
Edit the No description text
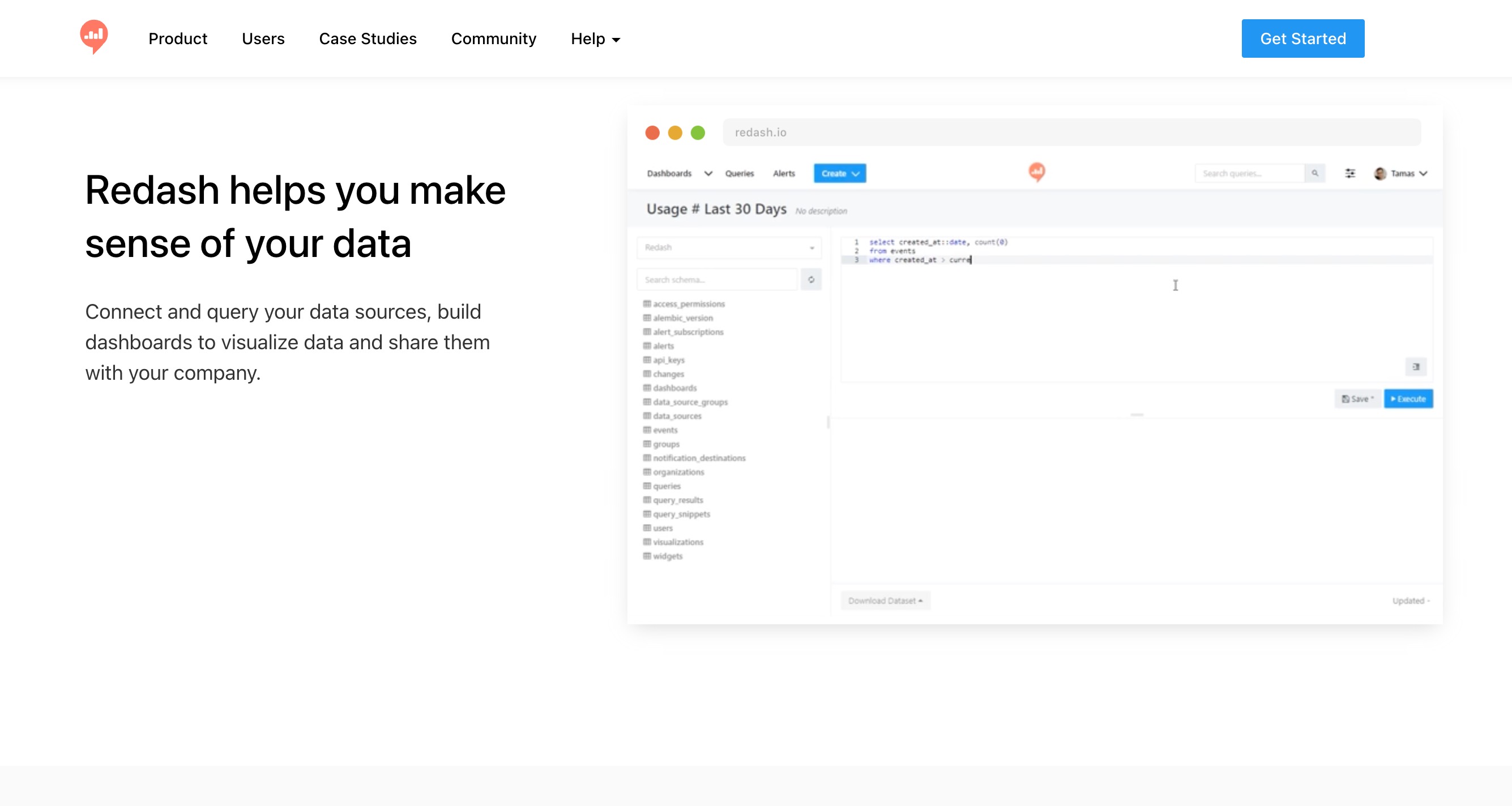coord(821,211)
